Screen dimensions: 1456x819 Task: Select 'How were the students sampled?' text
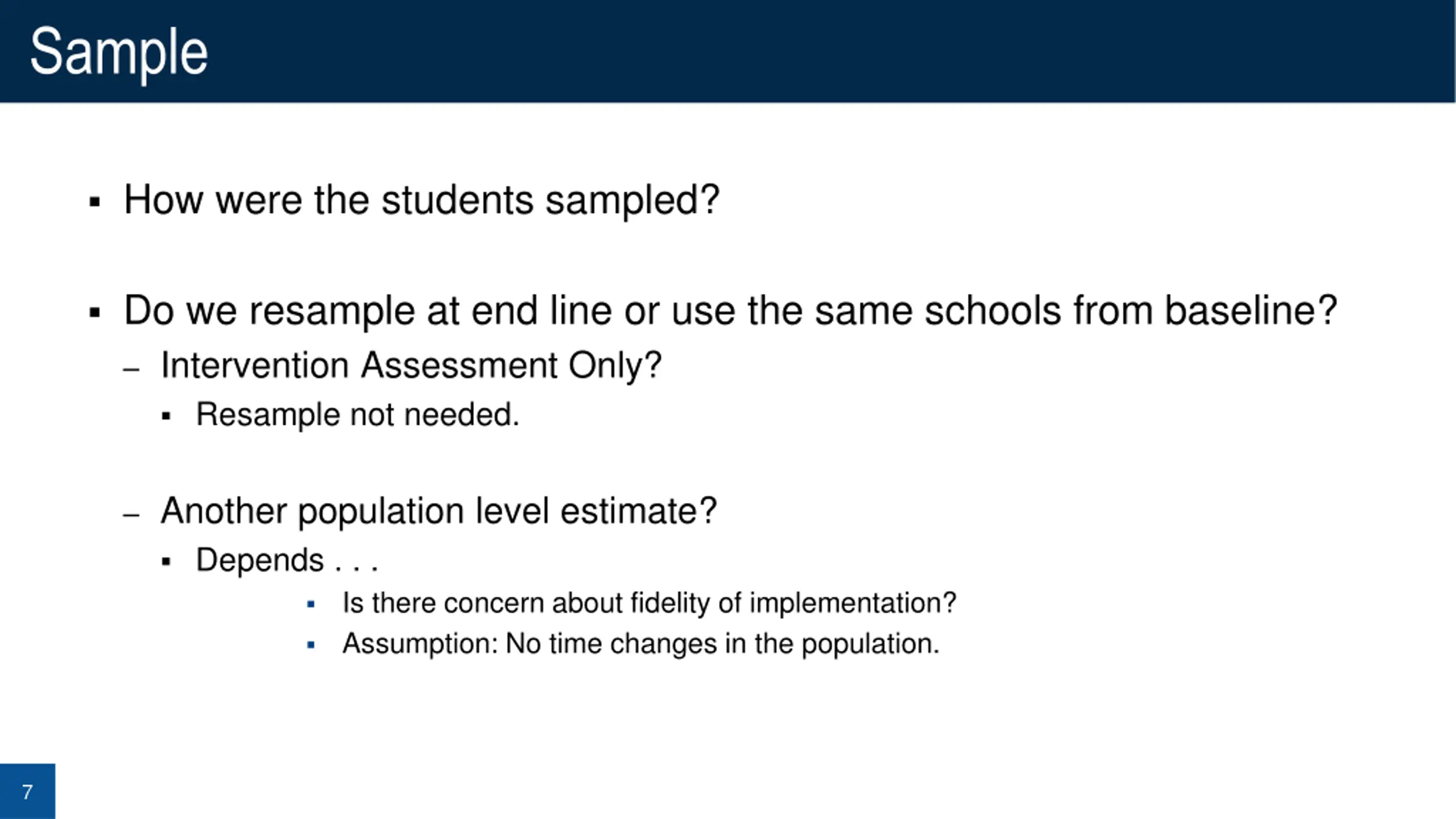point(422,200)
